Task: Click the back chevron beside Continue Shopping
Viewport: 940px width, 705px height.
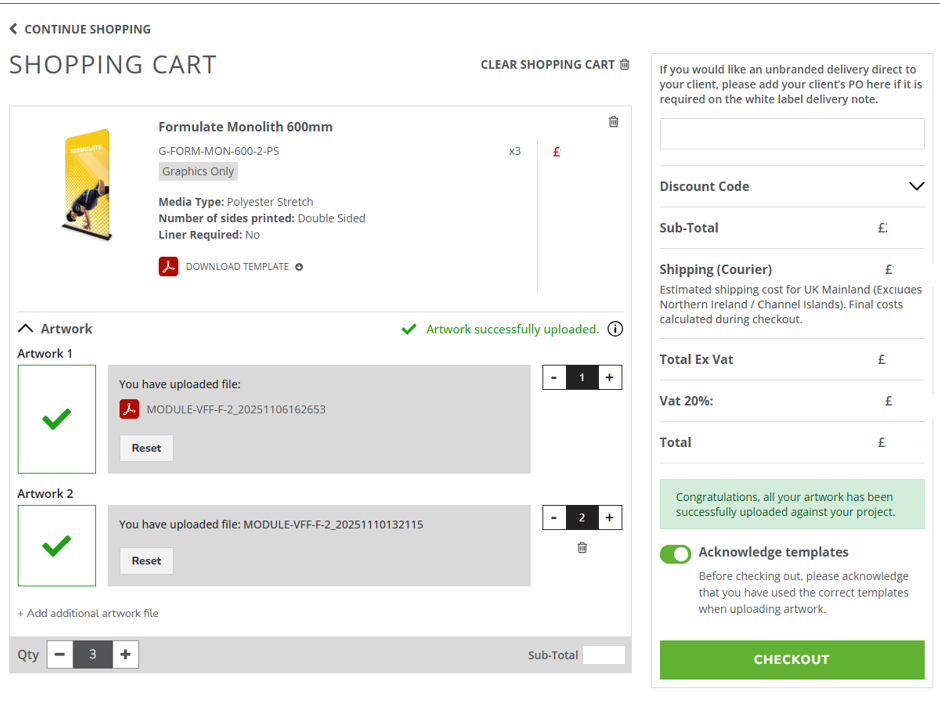Action: click(x=12, y=28)
